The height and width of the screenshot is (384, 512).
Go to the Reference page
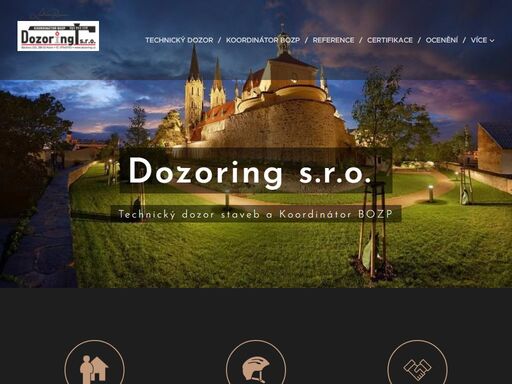(333, 40)
